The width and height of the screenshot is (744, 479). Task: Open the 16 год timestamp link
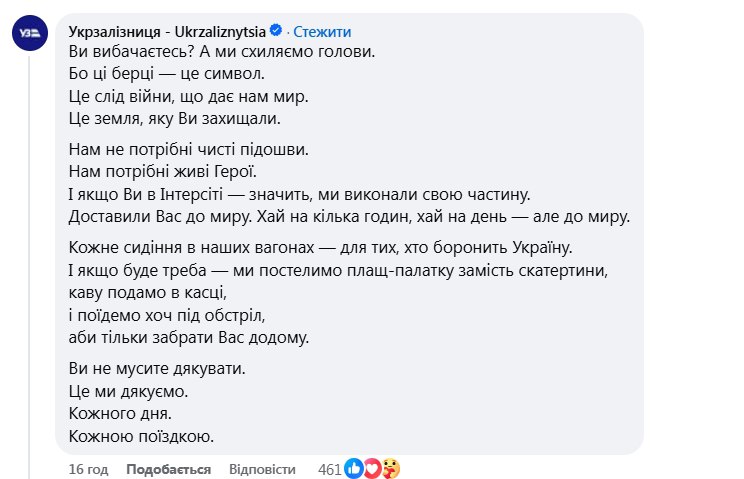87,469
